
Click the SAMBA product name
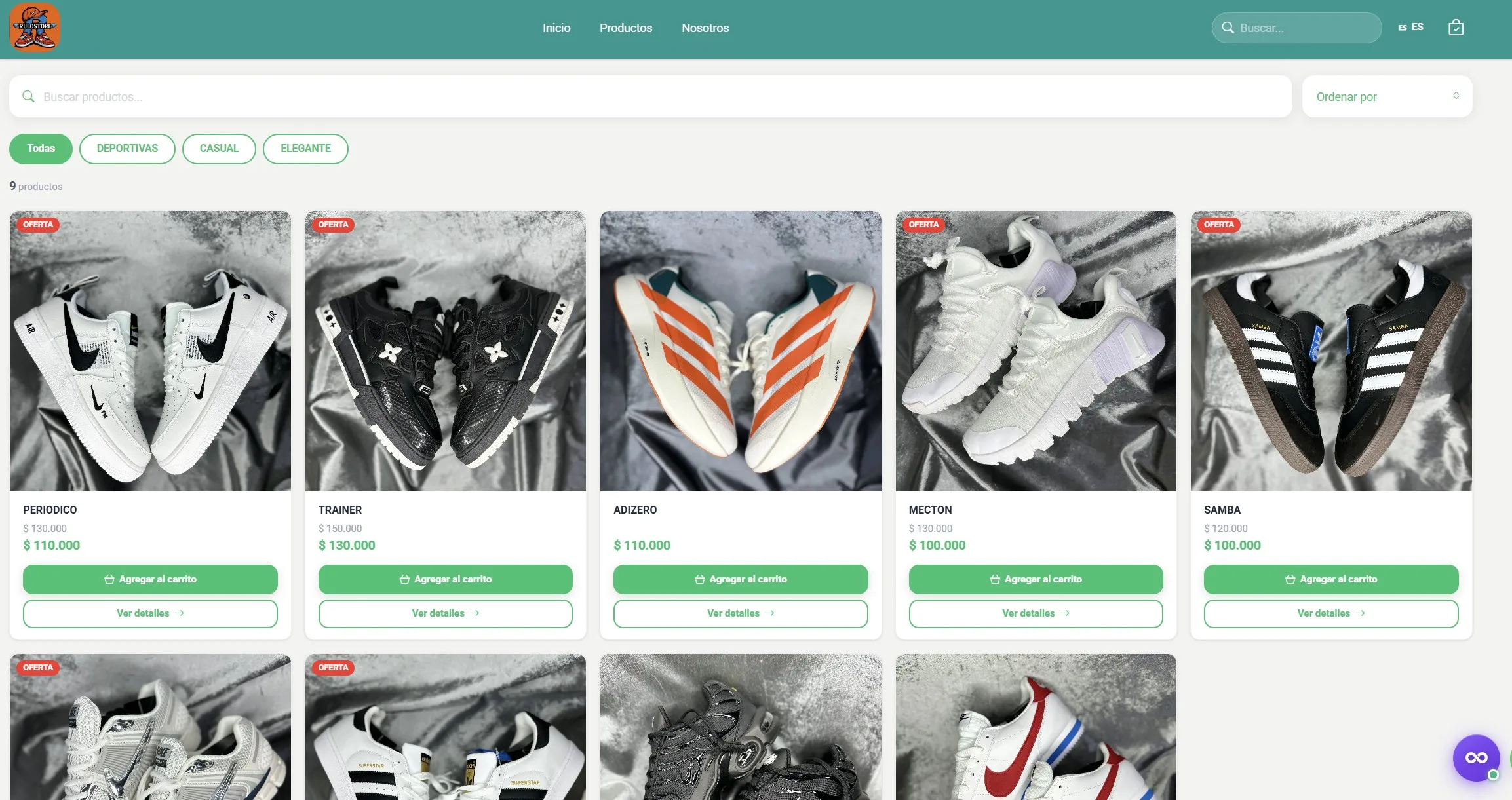(x=1222, y=510)
